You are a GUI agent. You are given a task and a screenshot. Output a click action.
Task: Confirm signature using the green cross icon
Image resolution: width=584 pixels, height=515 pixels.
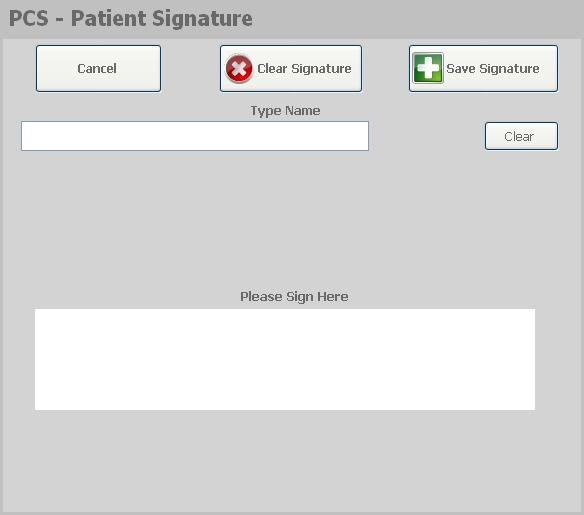click(x=428, y=68)
